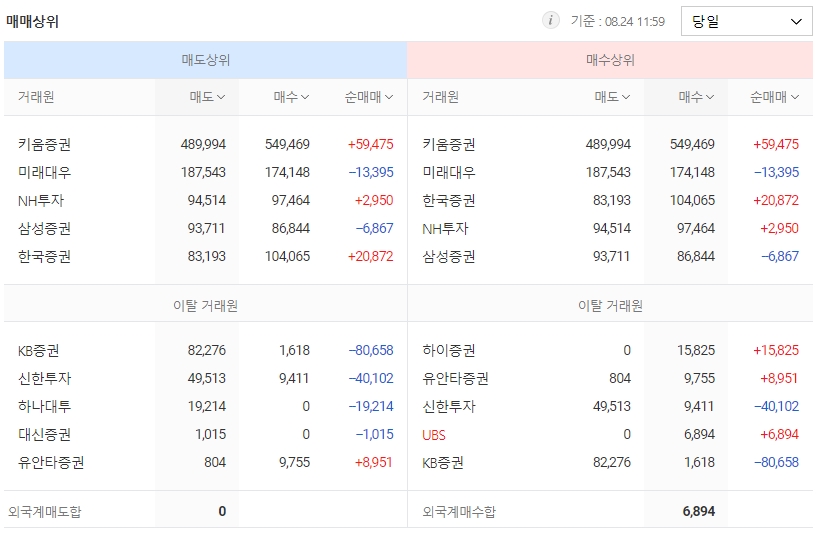
Task: Select KB증권 in 매수 이탈 거래원
Action: 443,462
